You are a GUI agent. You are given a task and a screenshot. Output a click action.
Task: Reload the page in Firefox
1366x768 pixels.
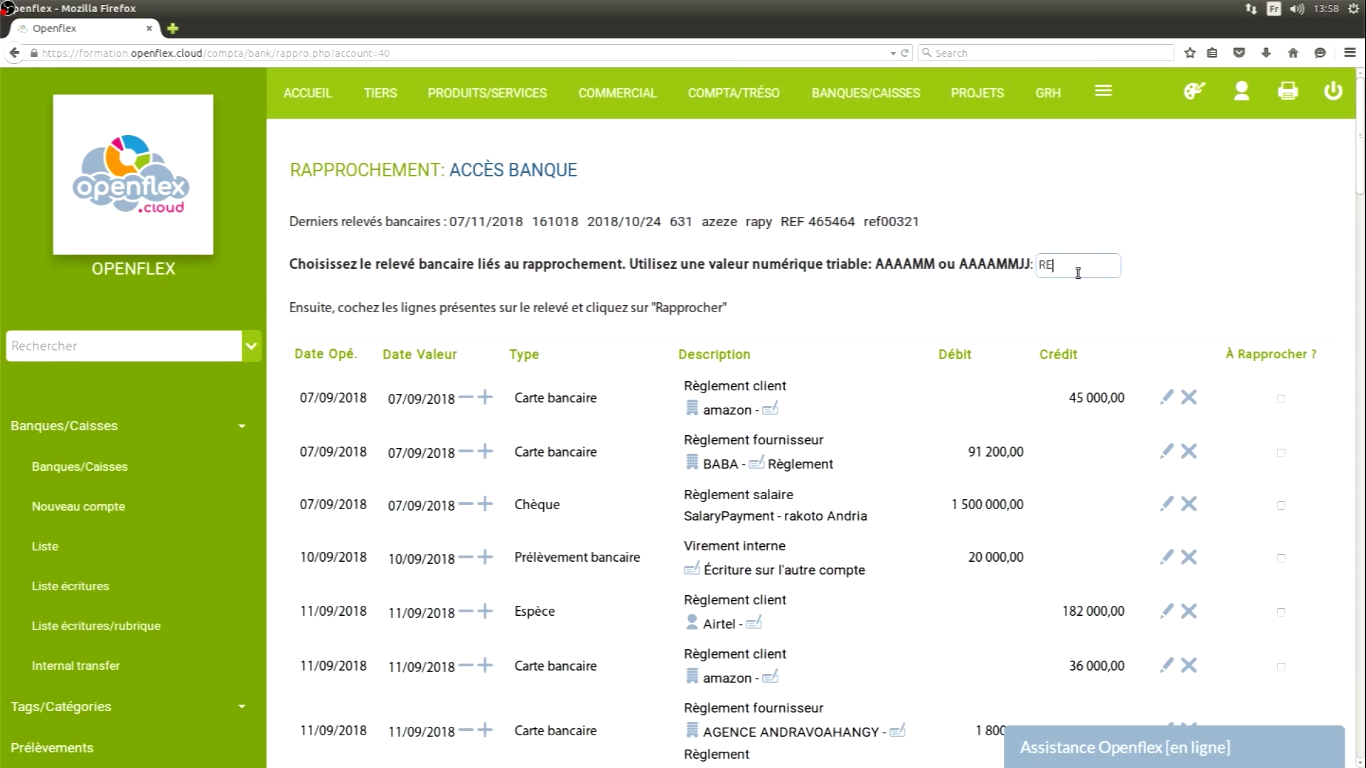tap(905, 53)
